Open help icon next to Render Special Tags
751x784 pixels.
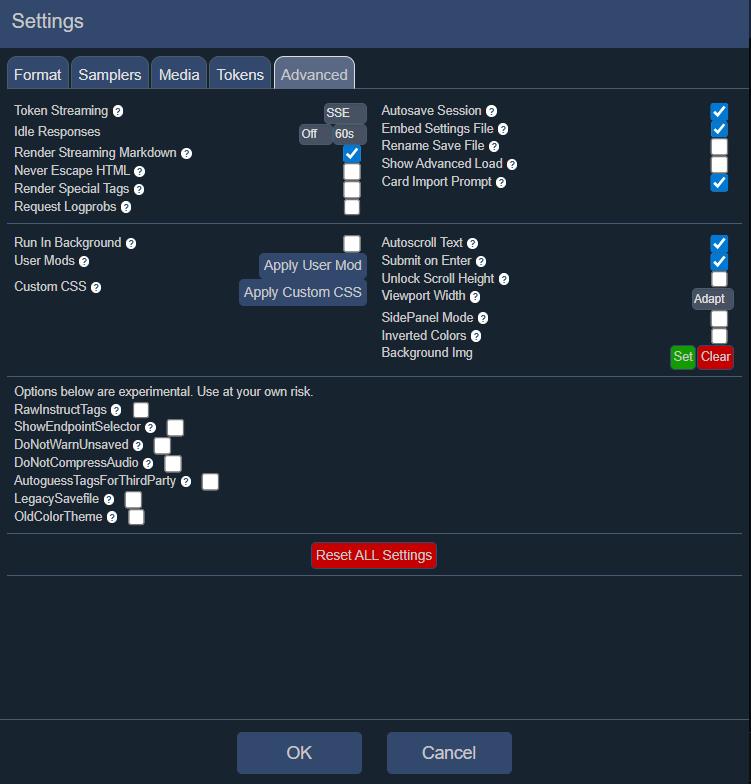pos(139,190)
